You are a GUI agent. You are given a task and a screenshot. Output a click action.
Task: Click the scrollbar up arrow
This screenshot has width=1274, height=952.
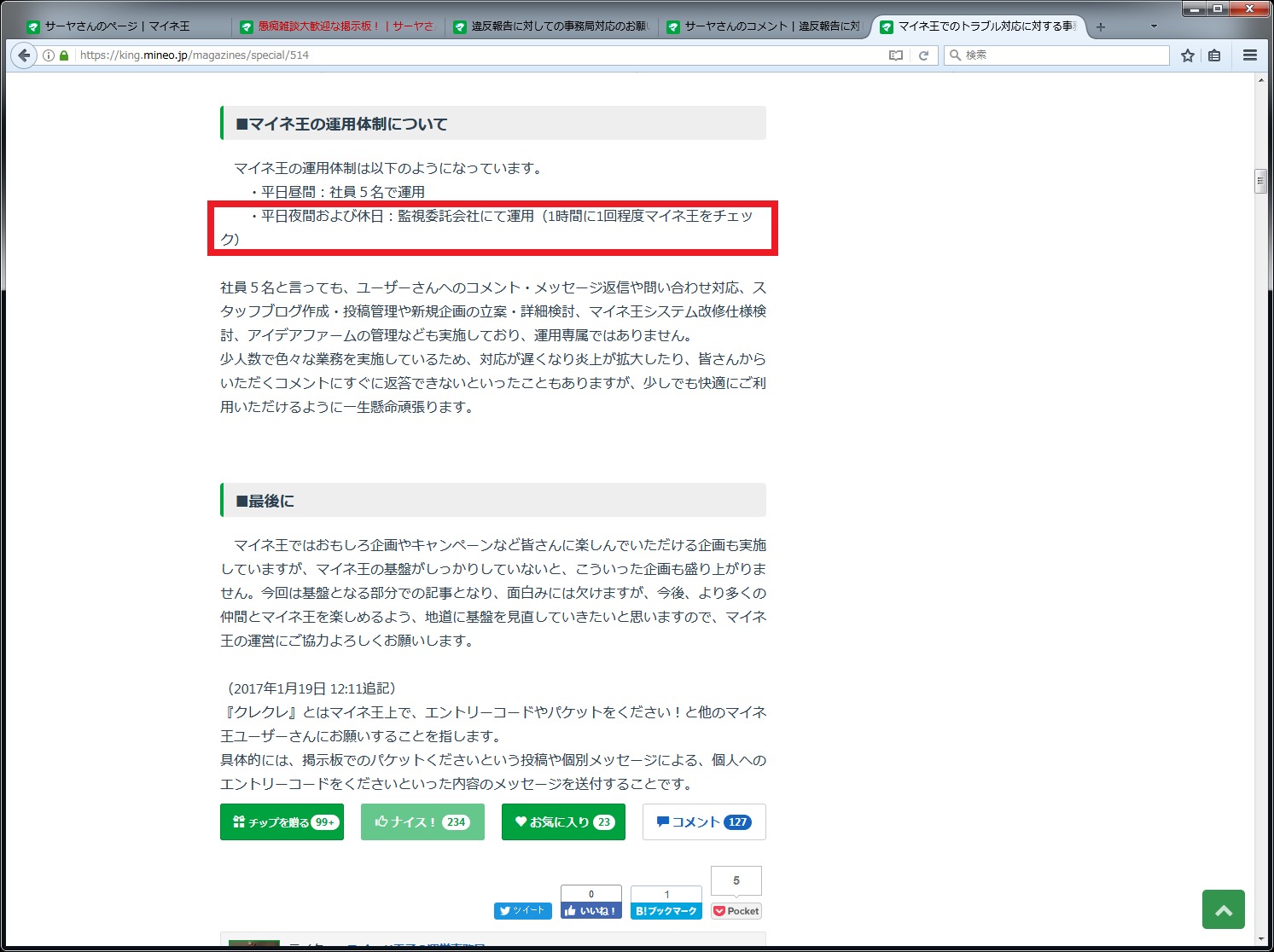[1261, 80]
